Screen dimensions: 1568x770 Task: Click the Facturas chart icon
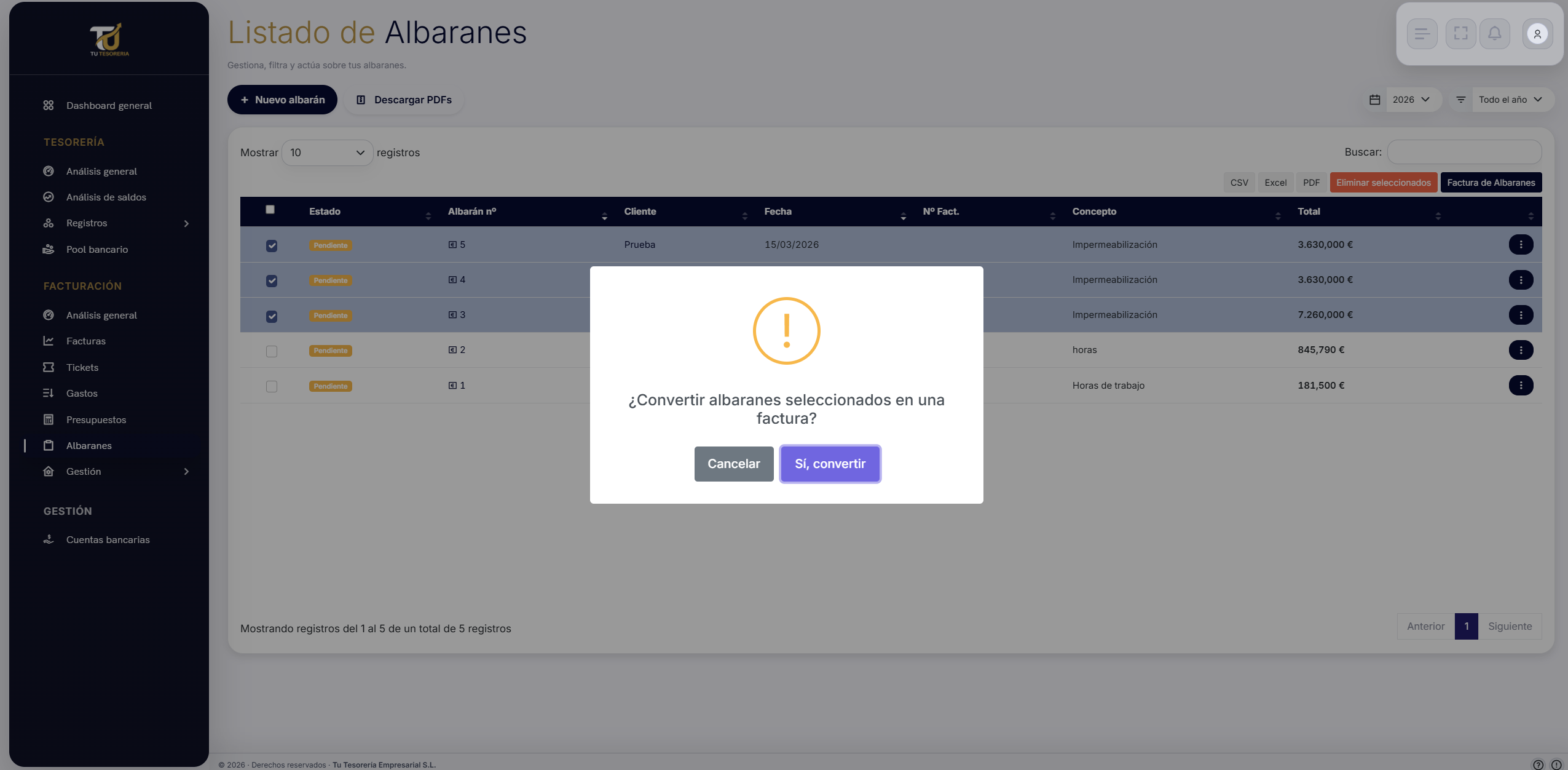tap(49, 341)
